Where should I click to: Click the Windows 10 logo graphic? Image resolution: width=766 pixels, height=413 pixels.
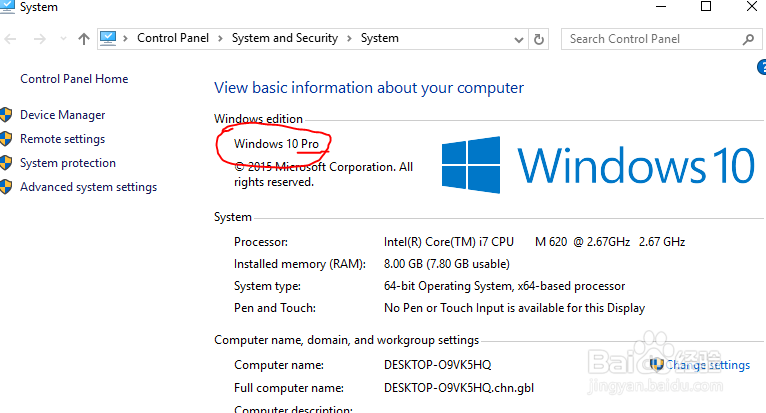598,165
